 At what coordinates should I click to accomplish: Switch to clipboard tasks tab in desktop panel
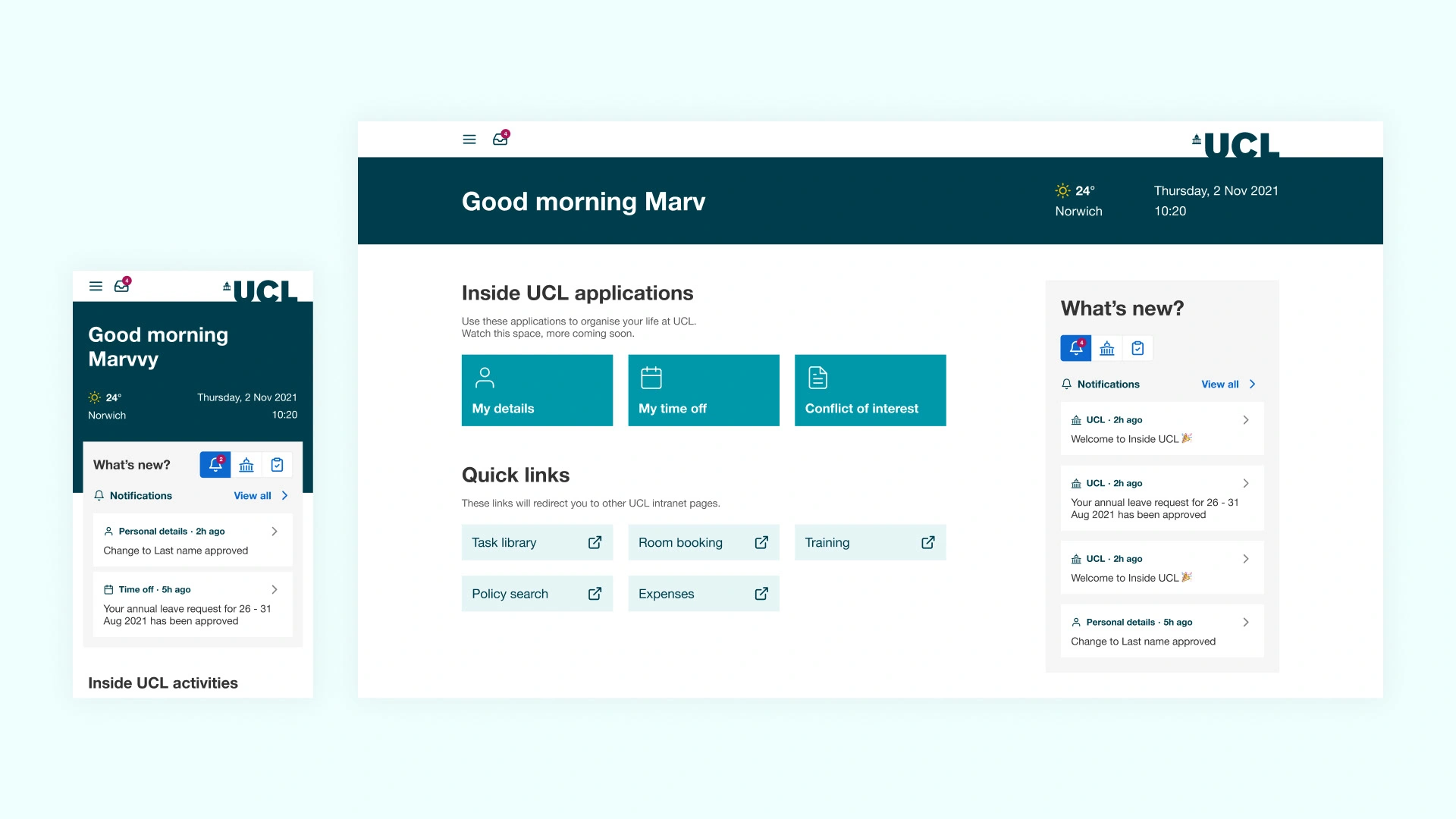point(1137,348)
